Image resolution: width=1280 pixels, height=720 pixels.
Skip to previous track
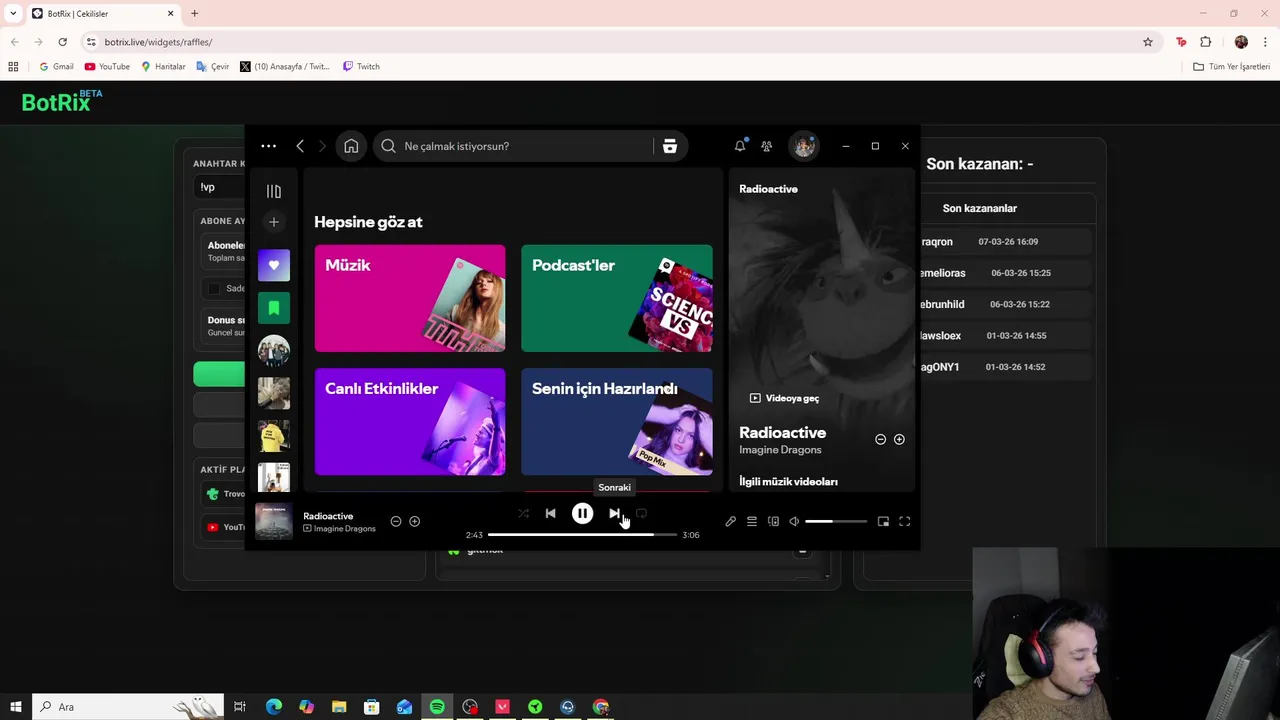[x=550, y=514]
